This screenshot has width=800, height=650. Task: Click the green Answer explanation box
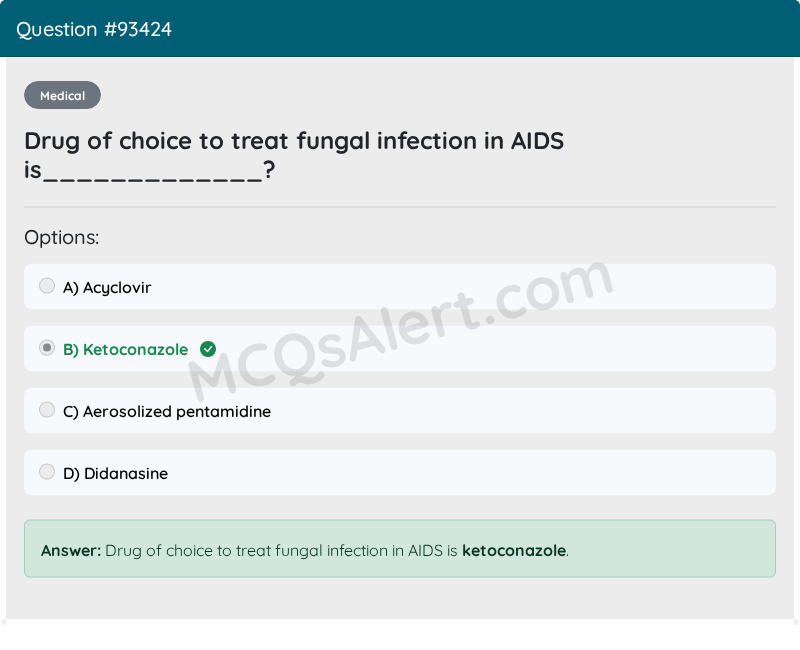click(x=400, y=549)
